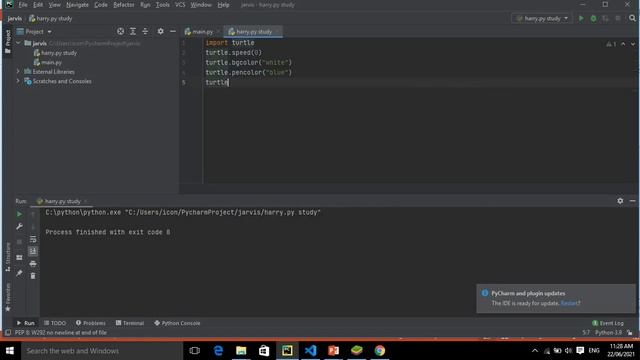Show hidden system tray icons chevron

[x=535, y=351]
